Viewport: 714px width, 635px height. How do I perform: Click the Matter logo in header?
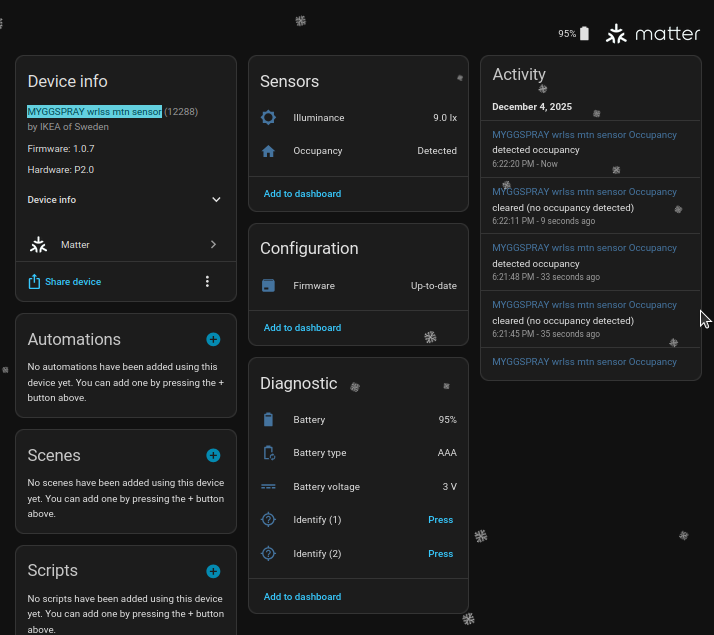[654, 34]
